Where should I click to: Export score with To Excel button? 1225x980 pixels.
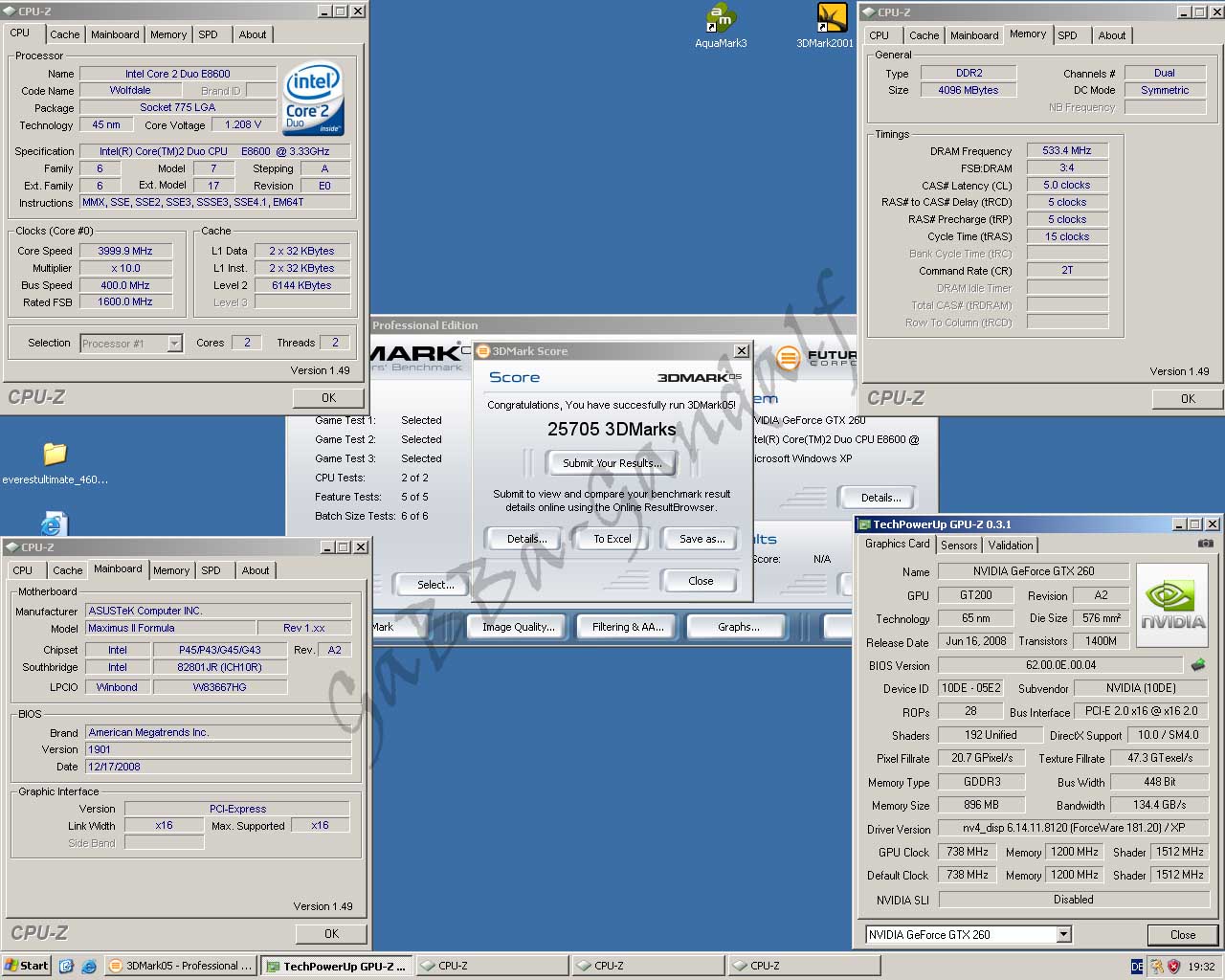pos(612,539)
